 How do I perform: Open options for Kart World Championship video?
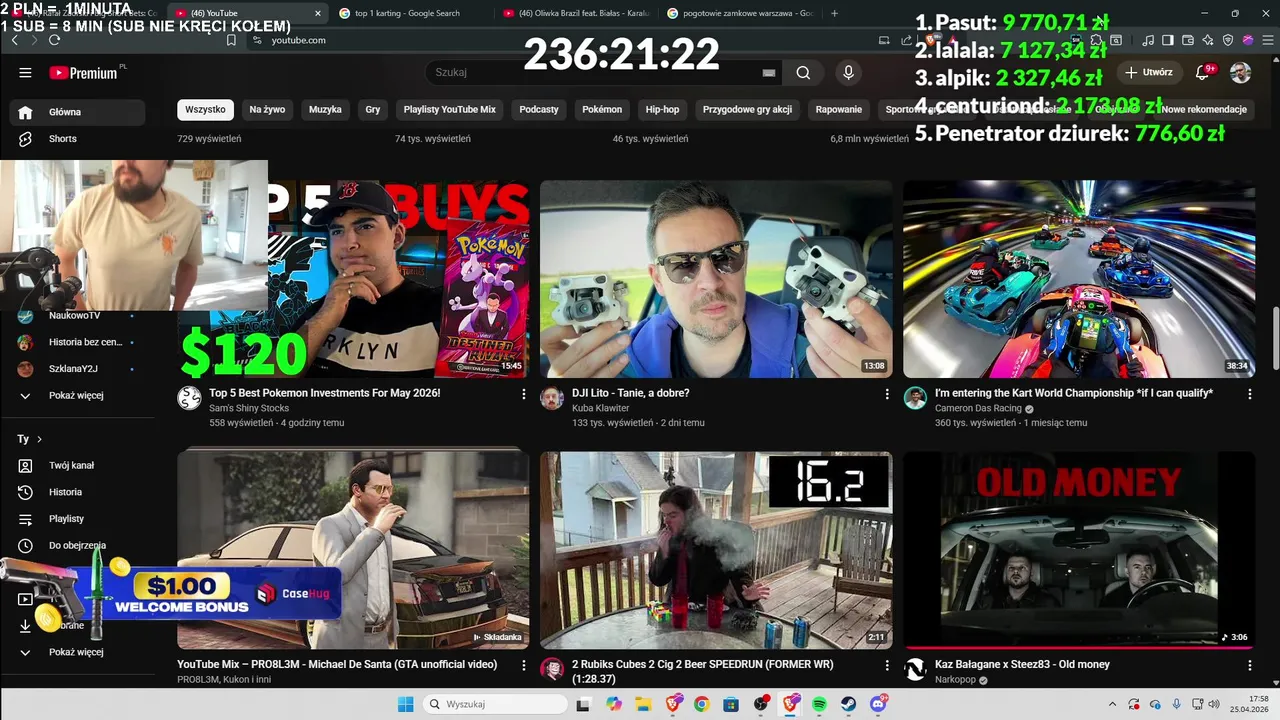pos(1250,394)
